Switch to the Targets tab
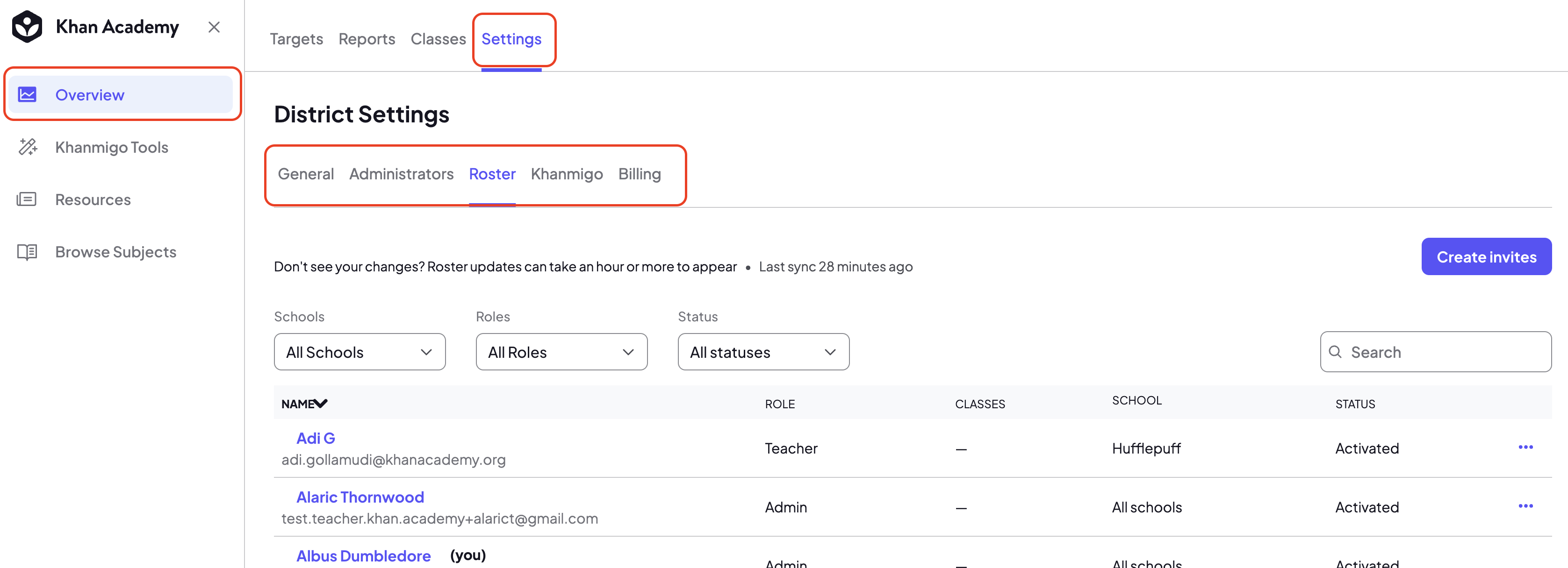1568x568 pixels. pyautogui.click(x=296, y=39)
